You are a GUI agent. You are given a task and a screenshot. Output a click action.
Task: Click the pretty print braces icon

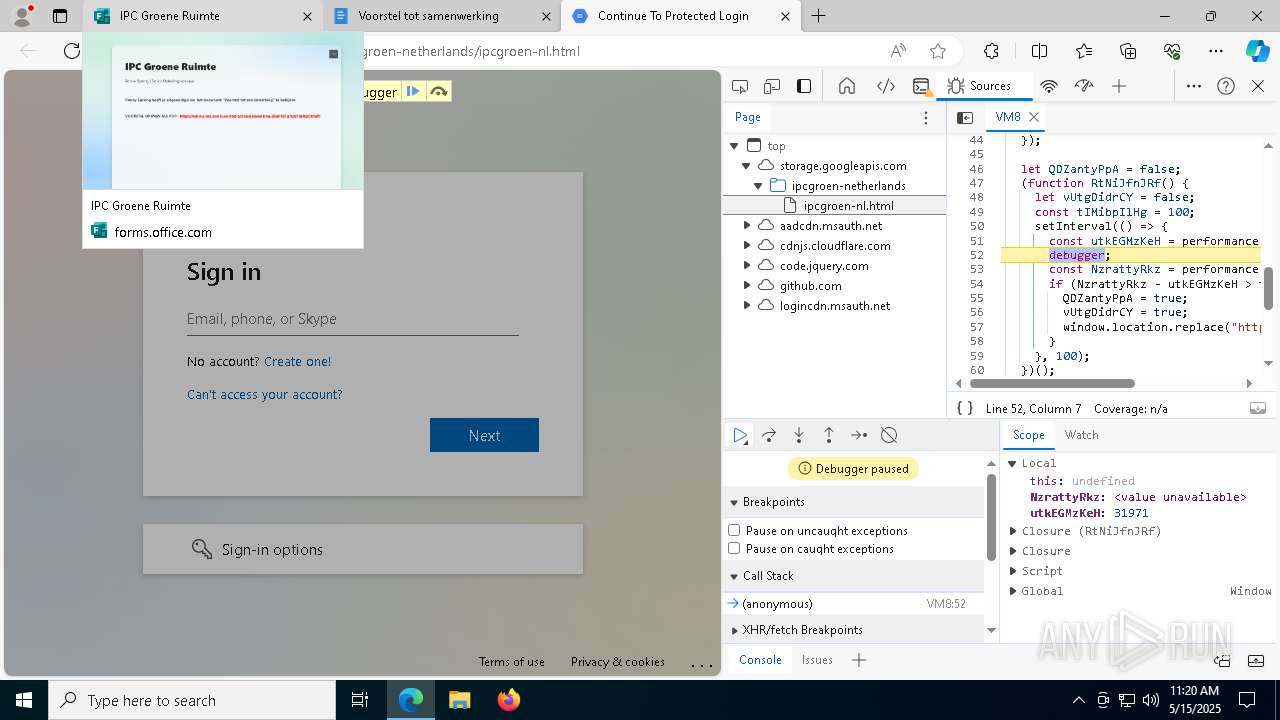click(x=965, y=408)
